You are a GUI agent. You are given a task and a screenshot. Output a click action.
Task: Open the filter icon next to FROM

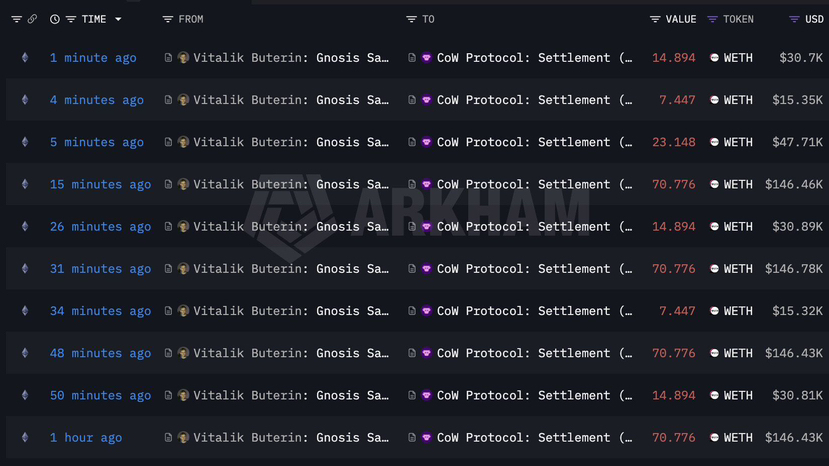tap(168, 19)
